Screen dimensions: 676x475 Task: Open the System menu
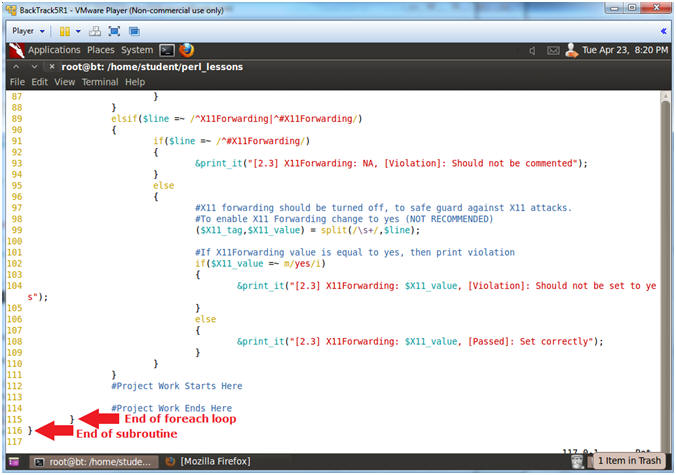(x=137, y=50)
